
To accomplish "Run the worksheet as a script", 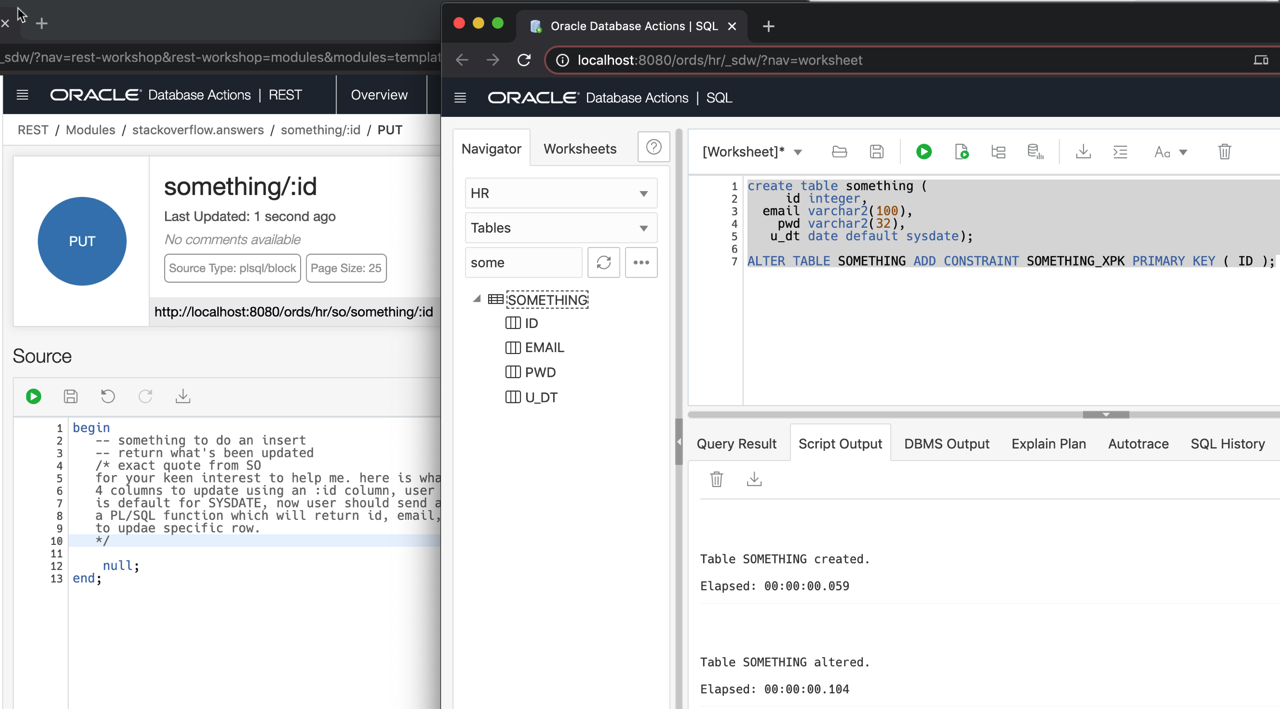I will tap(961, 152).
